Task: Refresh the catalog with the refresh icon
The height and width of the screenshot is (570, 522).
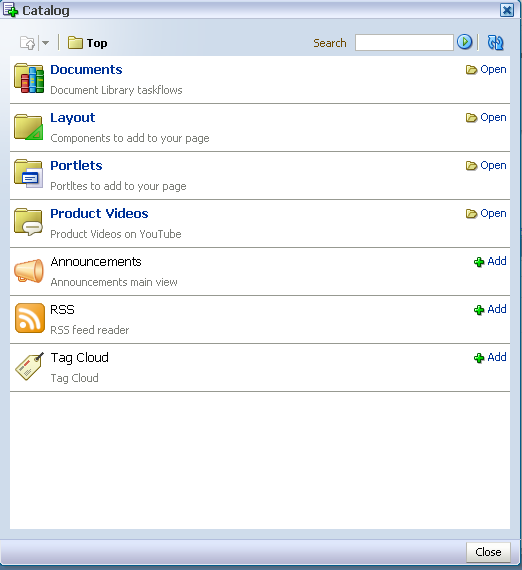Action: (x=495, y=43)
